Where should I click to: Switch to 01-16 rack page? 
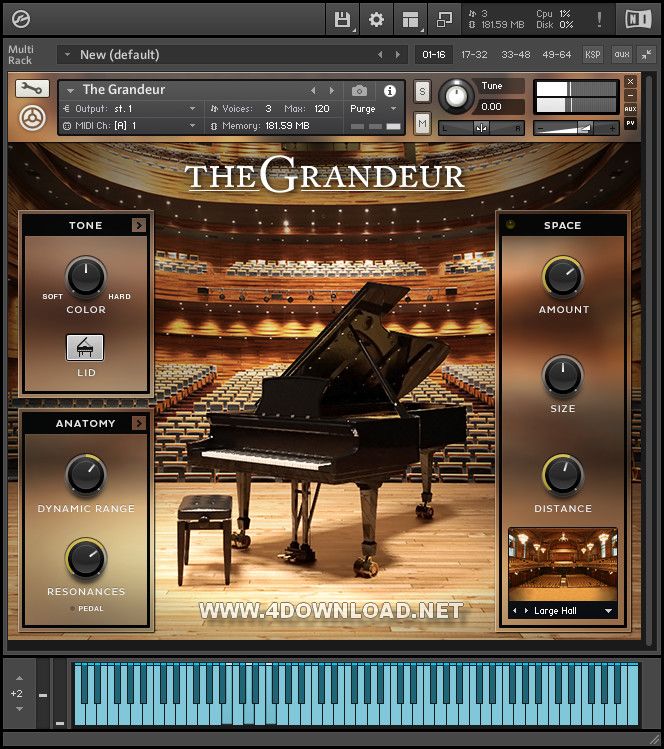[434, 54]
